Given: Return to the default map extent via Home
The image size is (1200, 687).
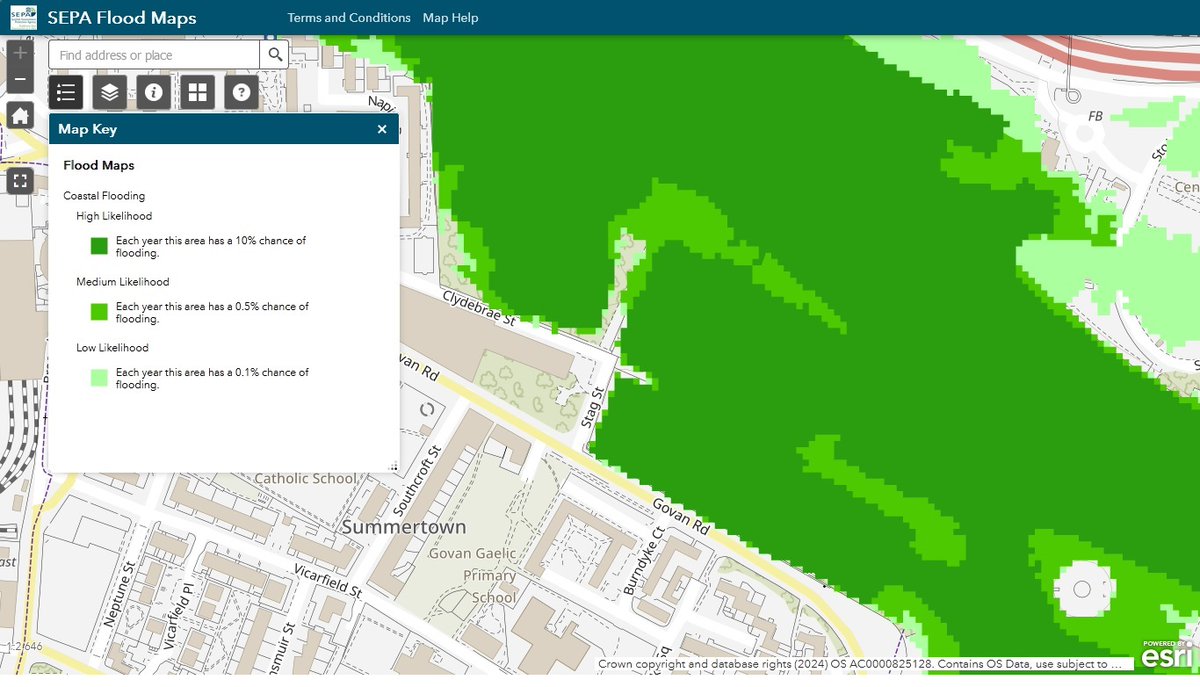Looking at the screenshot, I should [19, 115].
